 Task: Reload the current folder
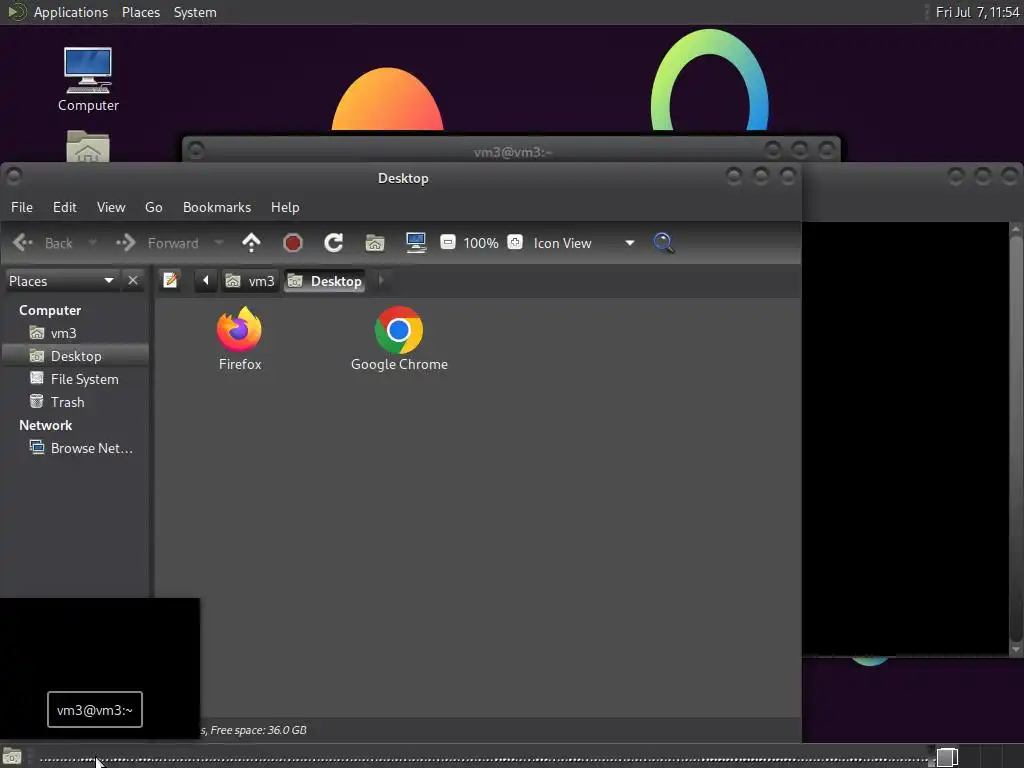click(x=334, y=243)
